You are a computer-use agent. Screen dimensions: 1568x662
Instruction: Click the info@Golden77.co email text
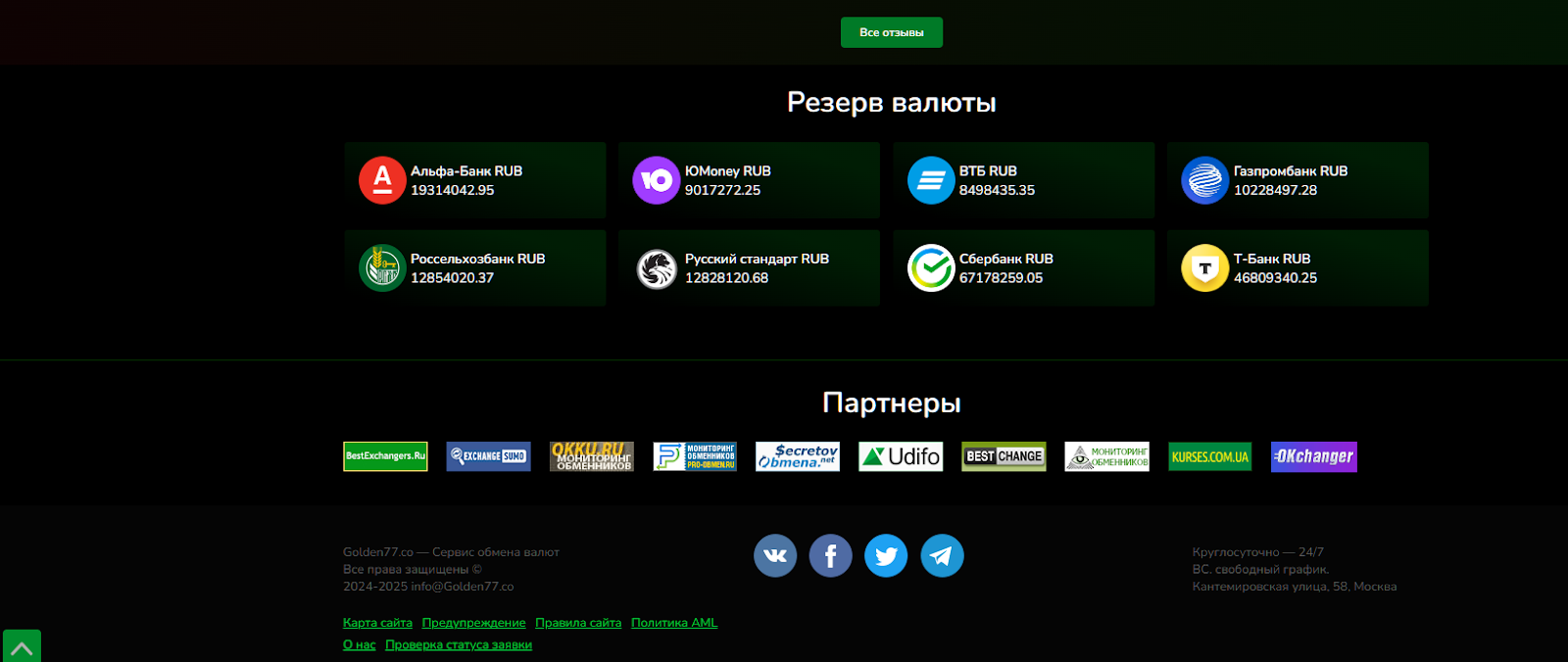[x=462, y=587]
